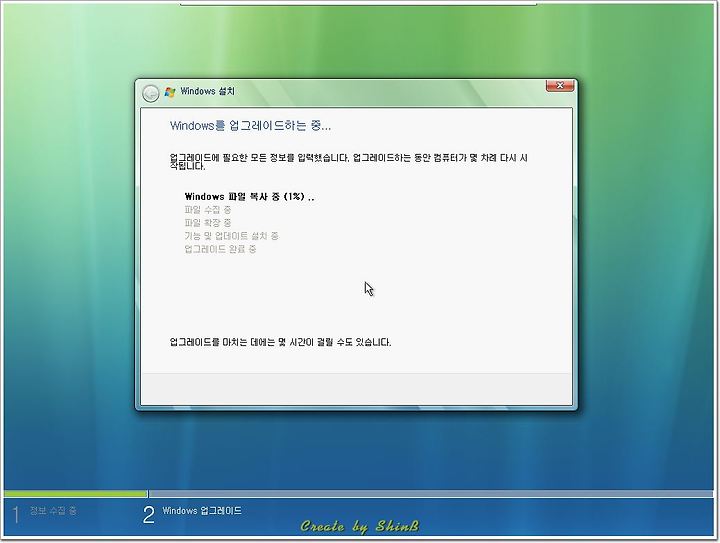
Task: Click the back arrow button in setup window
Action: click(150, 93)
